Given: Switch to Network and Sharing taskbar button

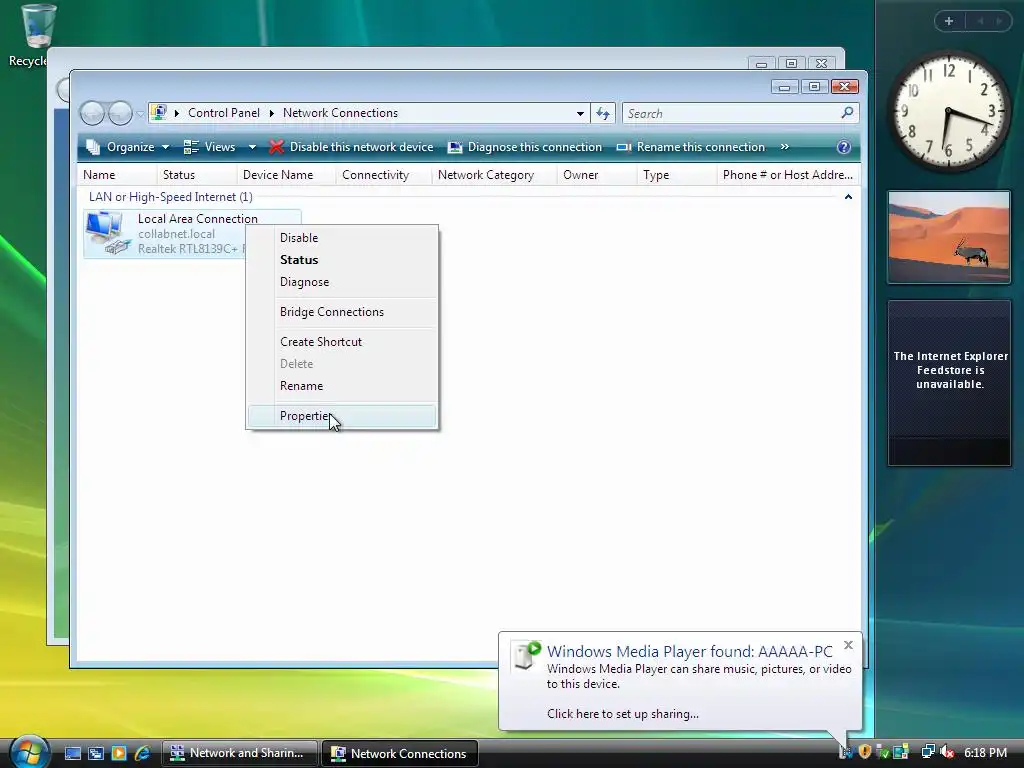Looking at the screenshot, I should tap(240, 753).
